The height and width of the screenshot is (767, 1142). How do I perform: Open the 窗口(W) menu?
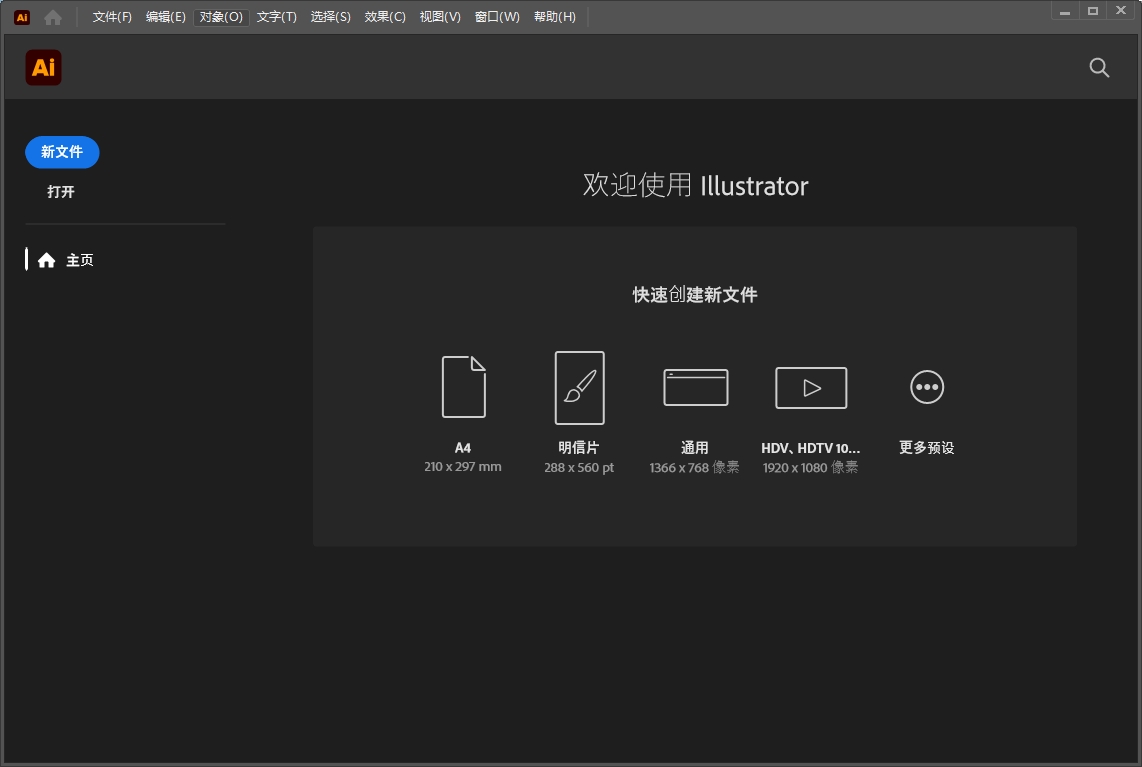[x=497, y=16]
